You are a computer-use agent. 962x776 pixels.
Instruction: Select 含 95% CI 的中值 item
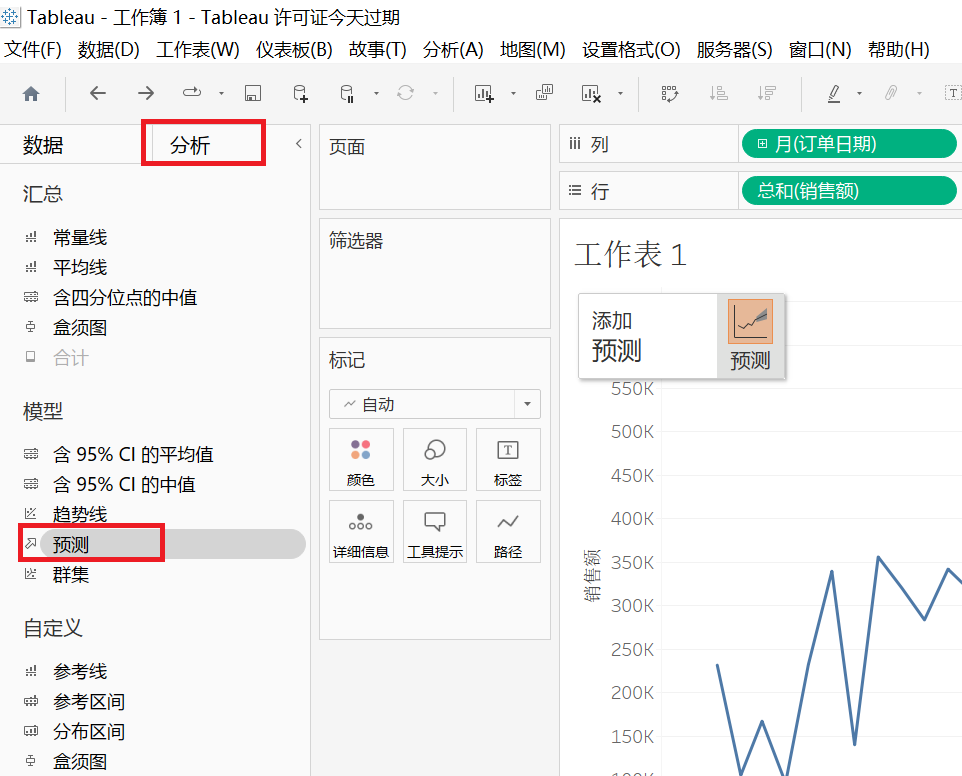124,485
